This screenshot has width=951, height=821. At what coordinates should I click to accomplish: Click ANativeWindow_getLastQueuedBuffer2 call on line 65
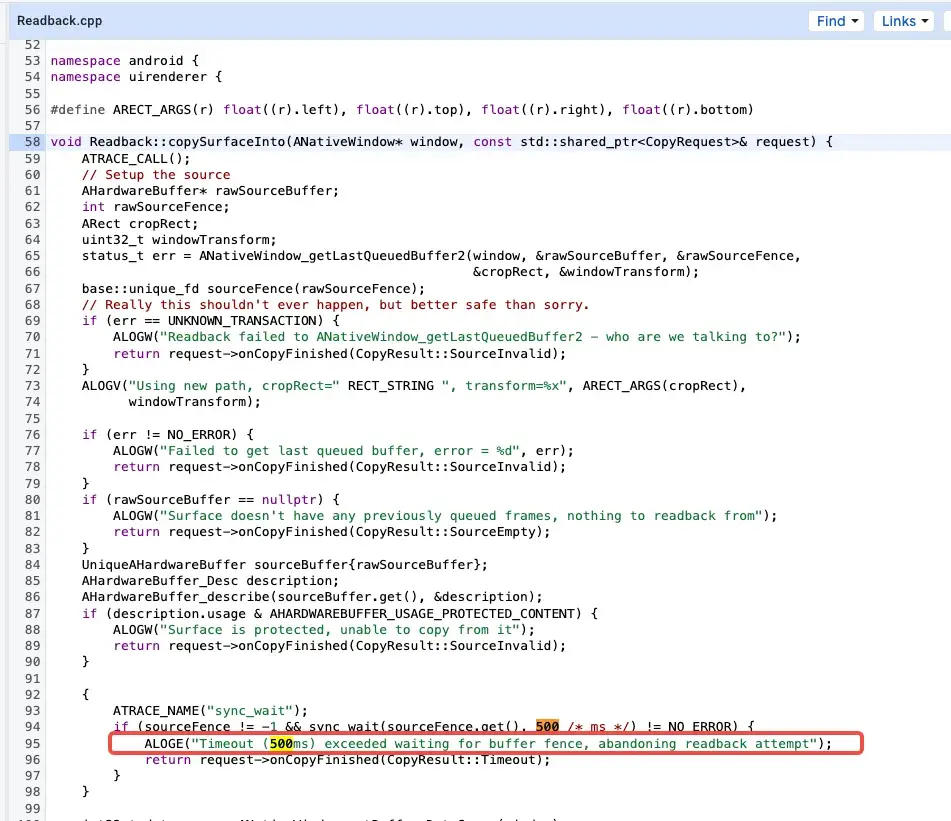[332, 256]
